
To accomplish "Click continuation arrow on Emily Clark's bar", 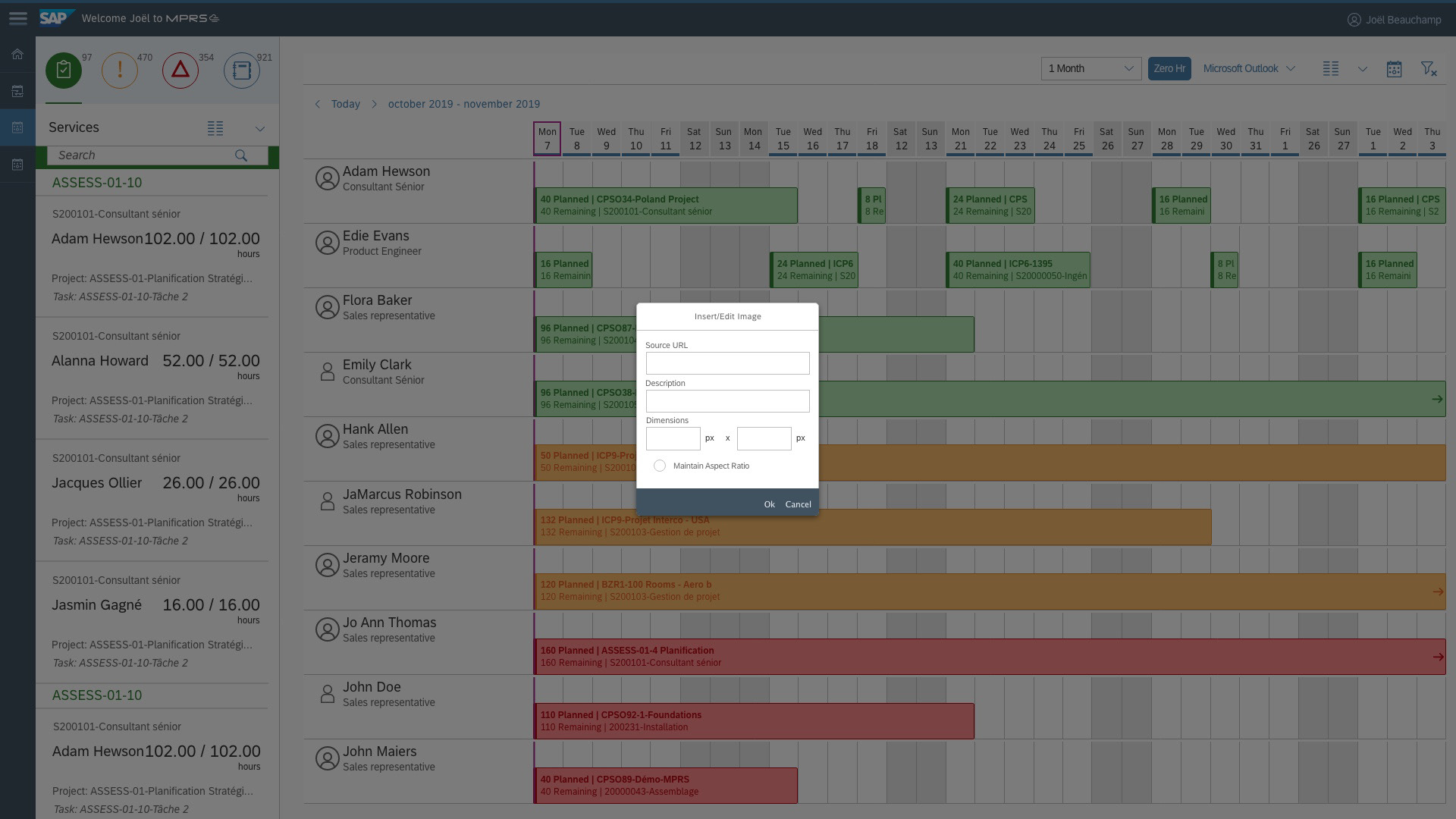I will click(x=1437, y=399).
